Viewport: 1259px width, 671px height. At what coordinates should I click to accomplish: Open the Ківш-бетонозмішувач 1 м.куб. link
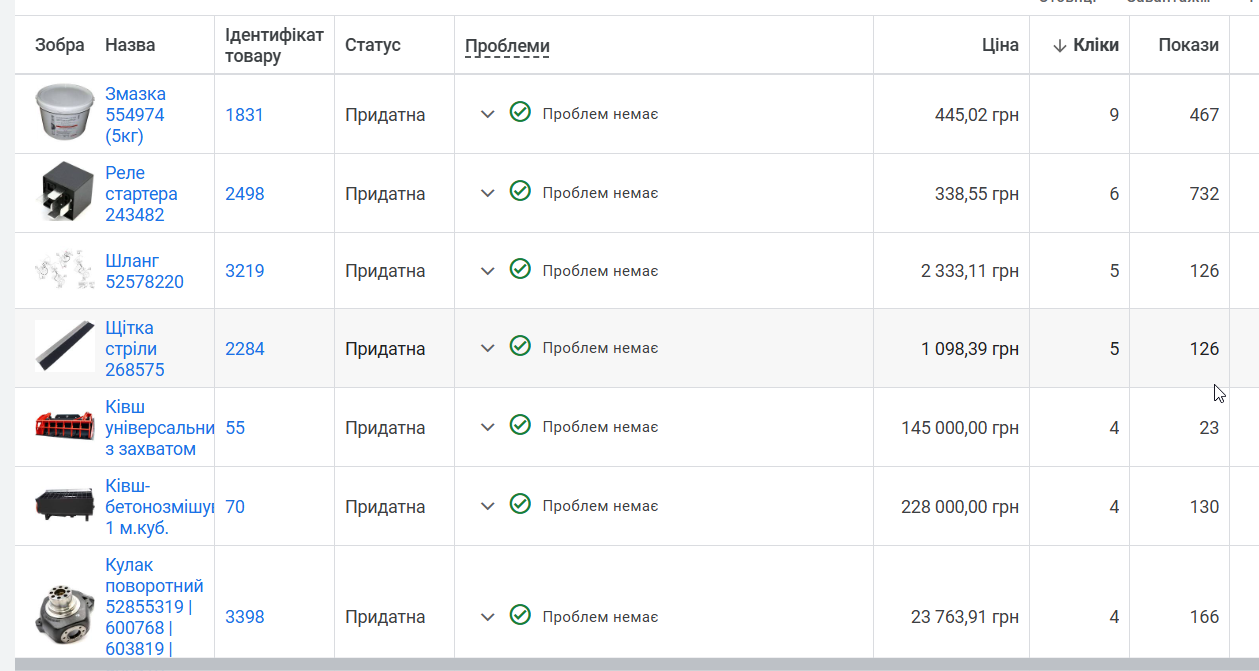click(159, 506)
